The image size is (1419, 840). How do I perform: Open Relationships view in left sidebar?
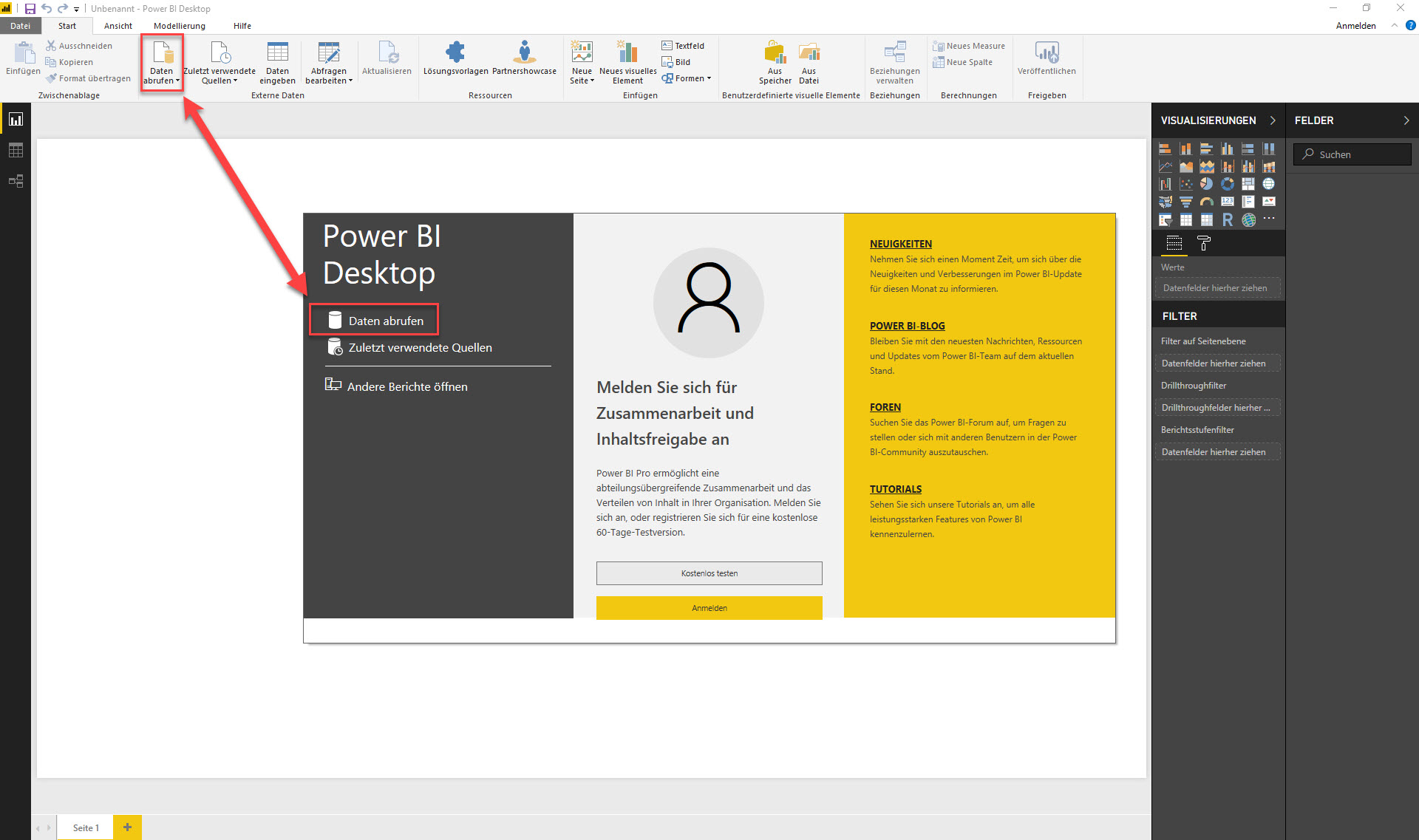(16, 181)
